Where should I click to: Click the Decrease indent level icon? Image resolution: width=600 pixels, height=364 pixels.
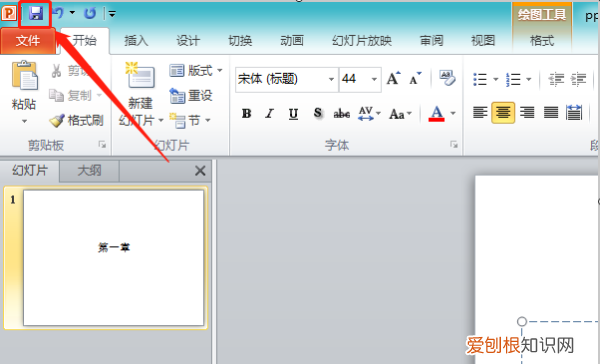tap(556, 79)
